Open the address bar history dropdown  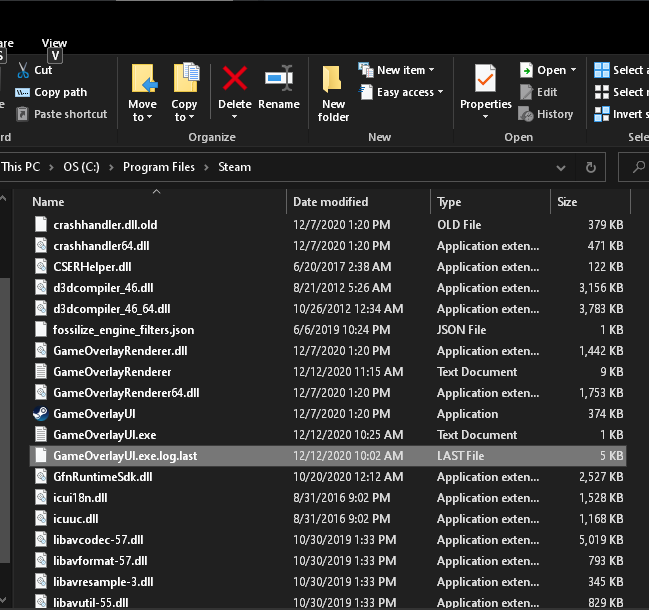pyautogui.click(x=561, y=168)
